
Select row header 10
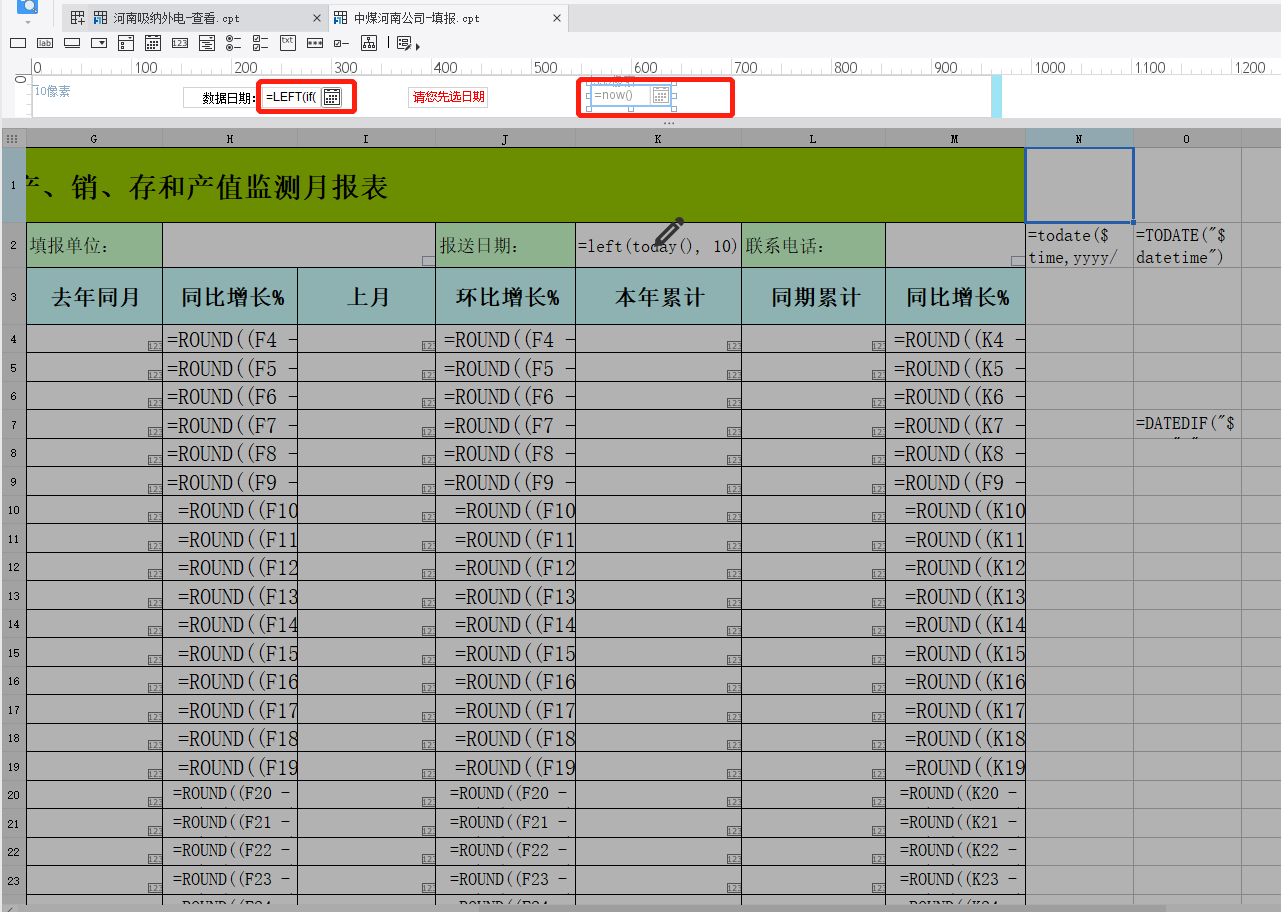click(14, 510)
